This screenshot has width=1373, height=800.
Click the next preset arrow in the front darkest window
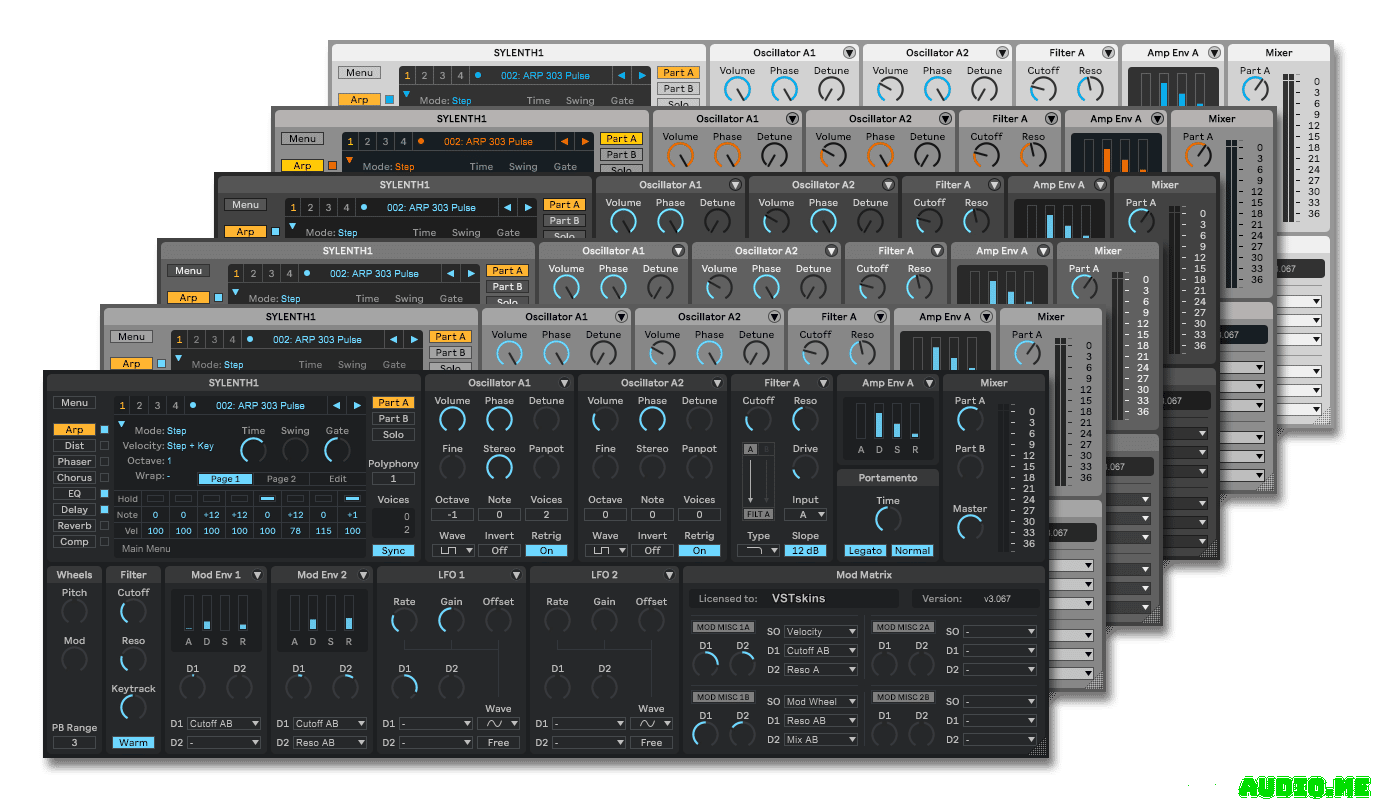pyautogui.click(x=356, y=406)
